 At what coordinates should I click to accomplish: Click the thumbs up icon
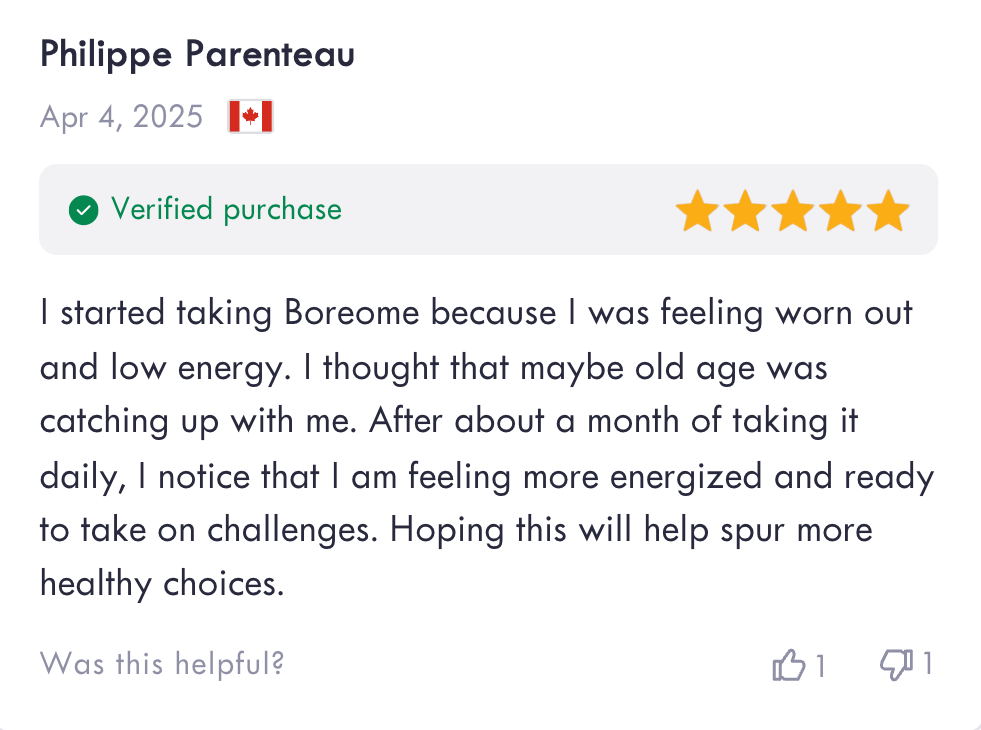(789, 665)
